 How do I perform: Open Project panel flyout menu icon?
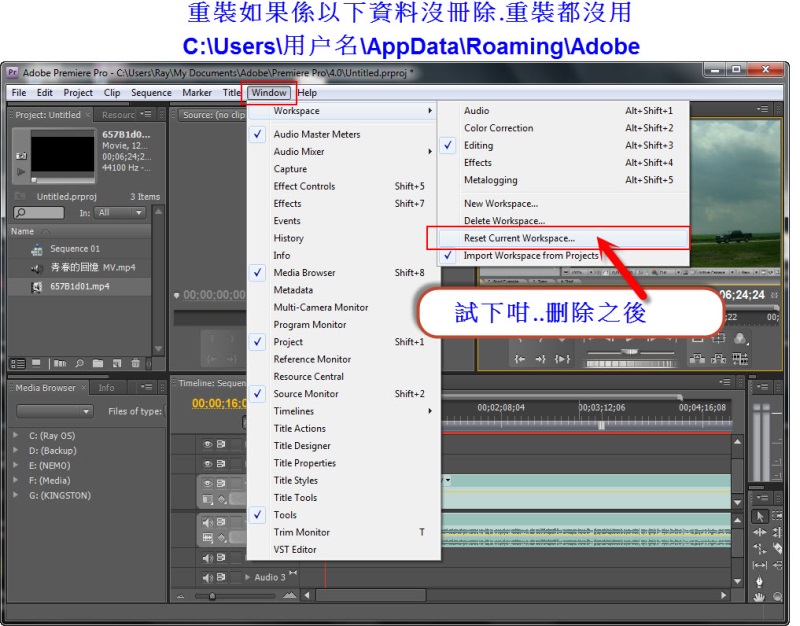click(x=146, y=114)
